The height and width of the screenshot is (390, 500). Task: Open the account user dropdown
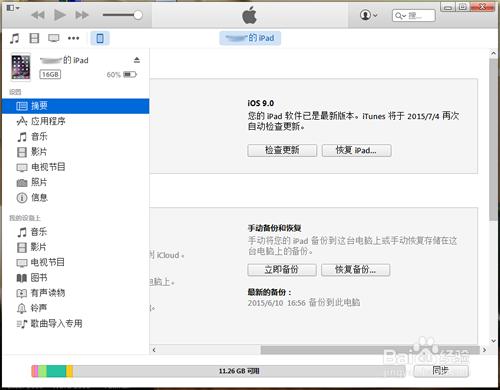pos(368,15)
